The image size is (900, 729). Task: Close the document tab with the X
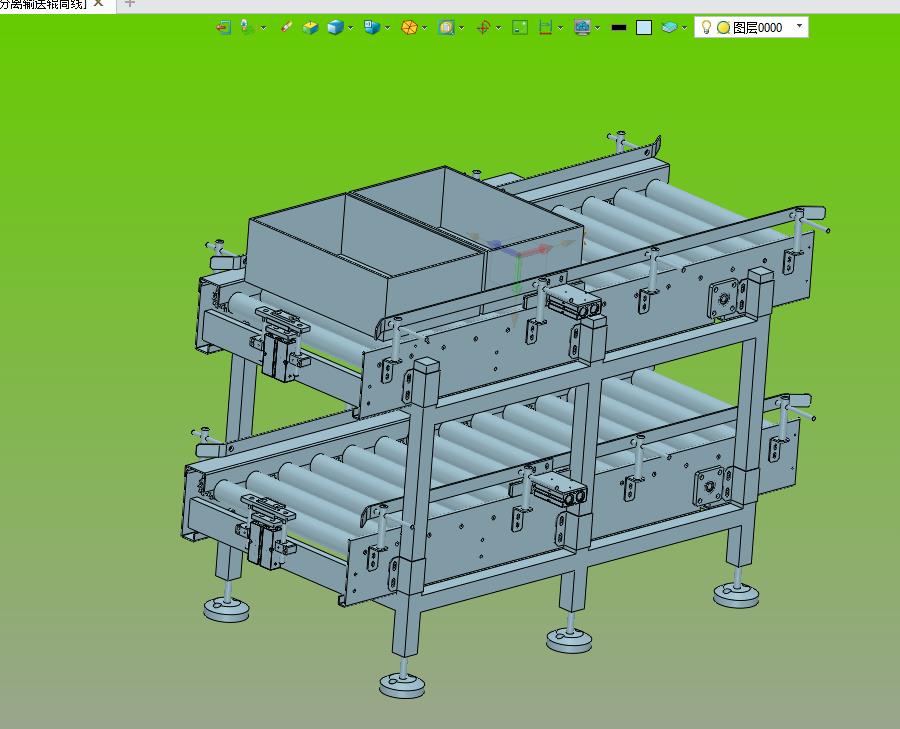tap(99, 3)
